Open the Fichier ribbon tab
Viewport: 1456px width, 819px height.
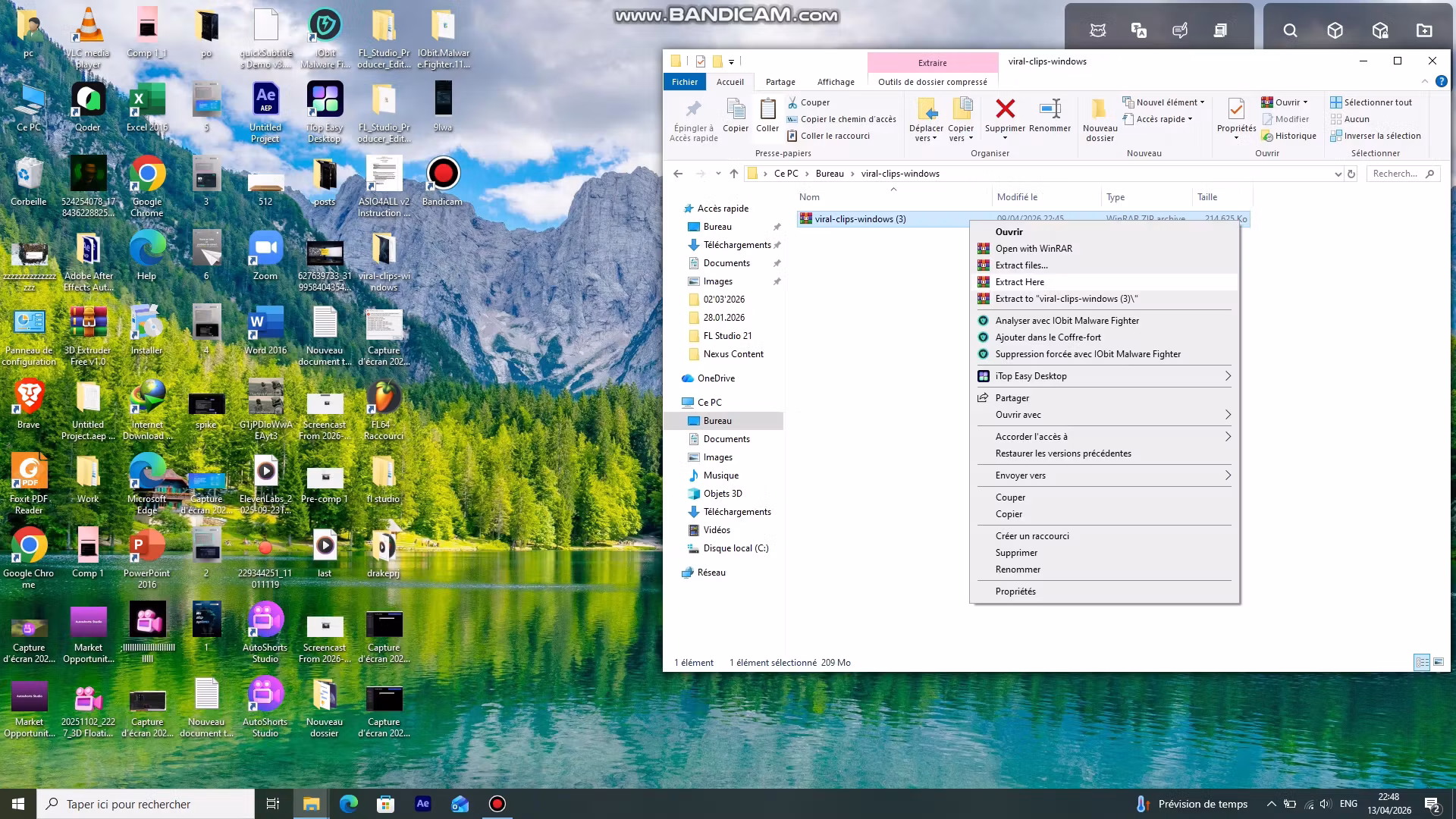[685, 82]
